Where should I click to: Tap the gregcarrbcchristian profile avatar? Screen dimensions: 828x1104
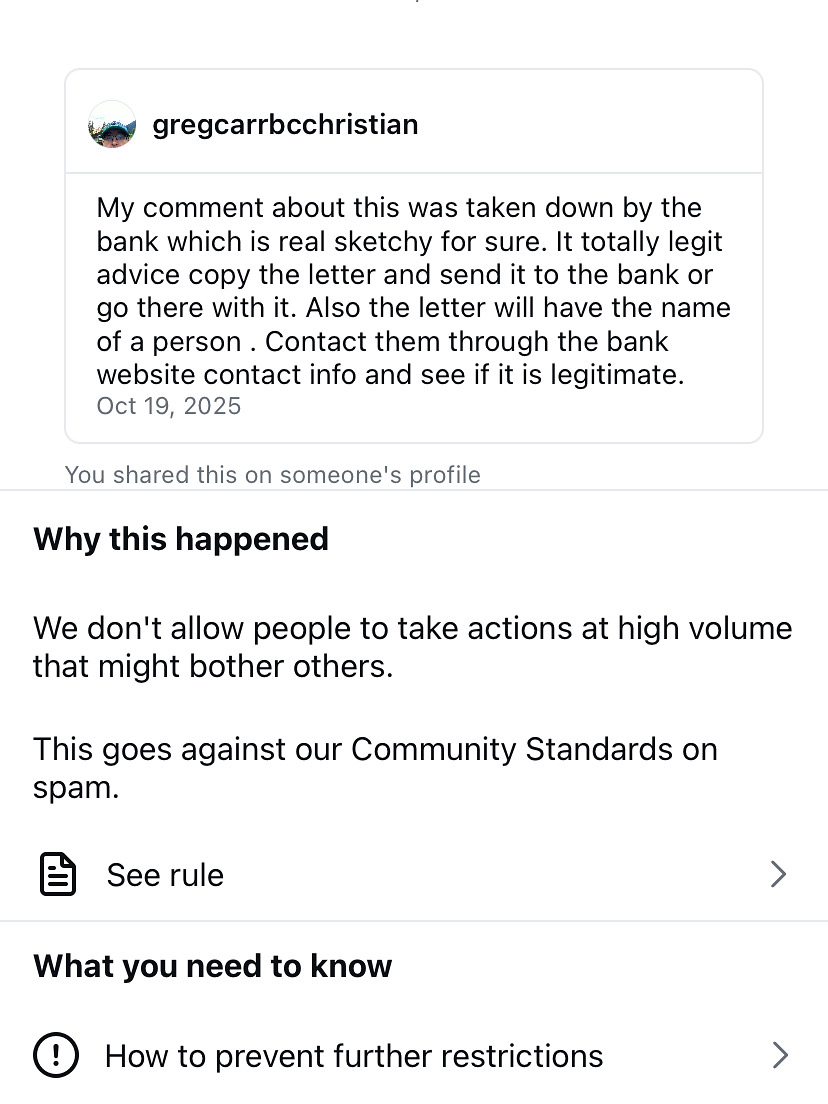tap(112, 125)
